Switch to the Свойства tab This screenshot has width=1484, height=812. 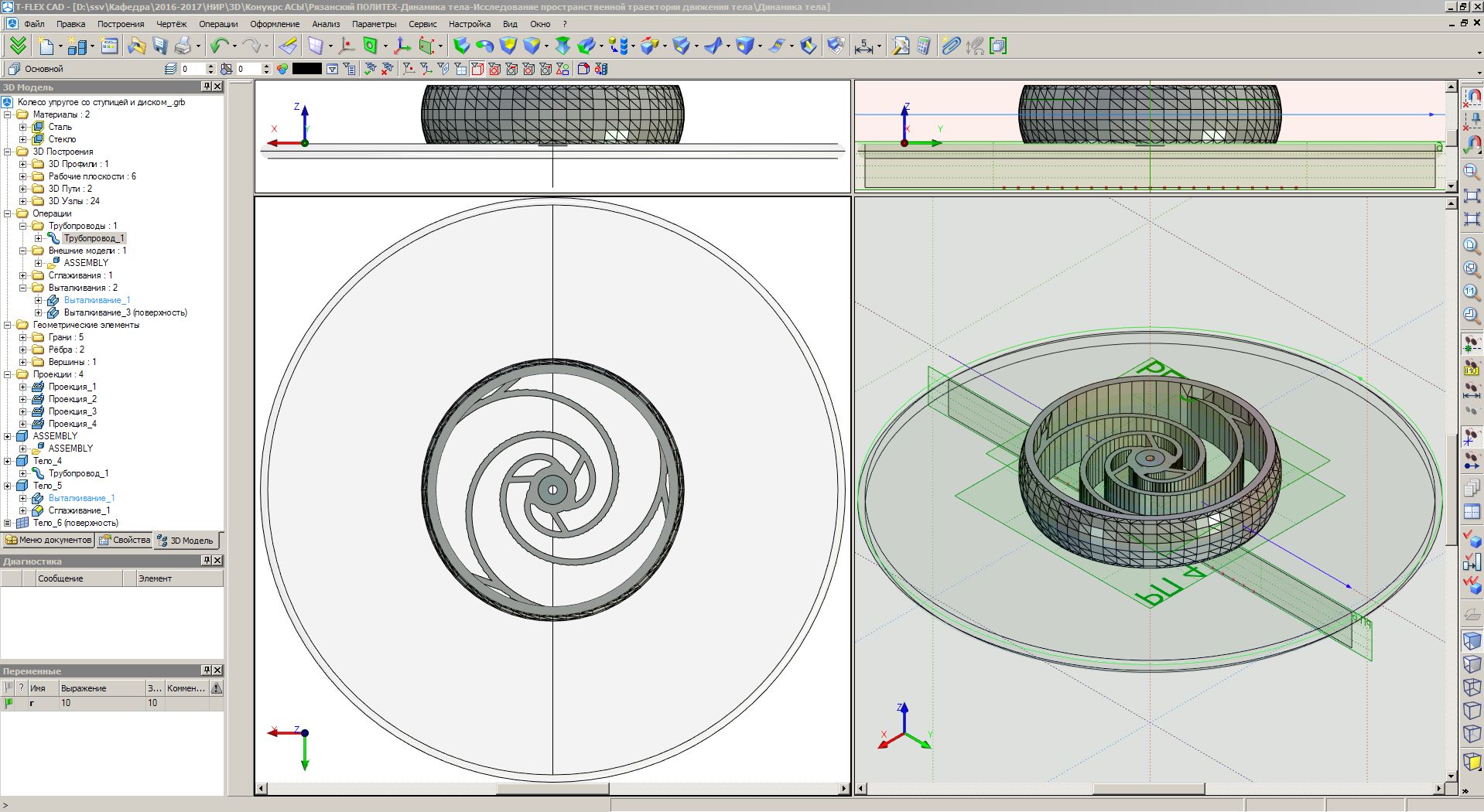[125, 541]
